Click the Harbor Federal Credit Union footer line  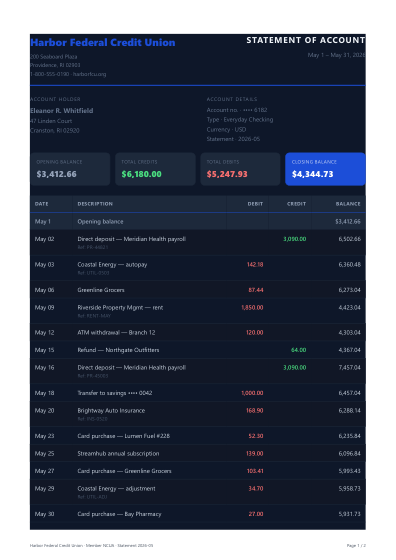point(91,545)
